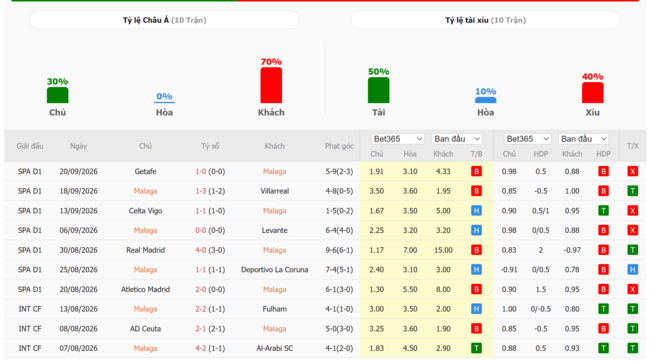Click green T/X badge in Villarreal row

[x=633, y=191]
